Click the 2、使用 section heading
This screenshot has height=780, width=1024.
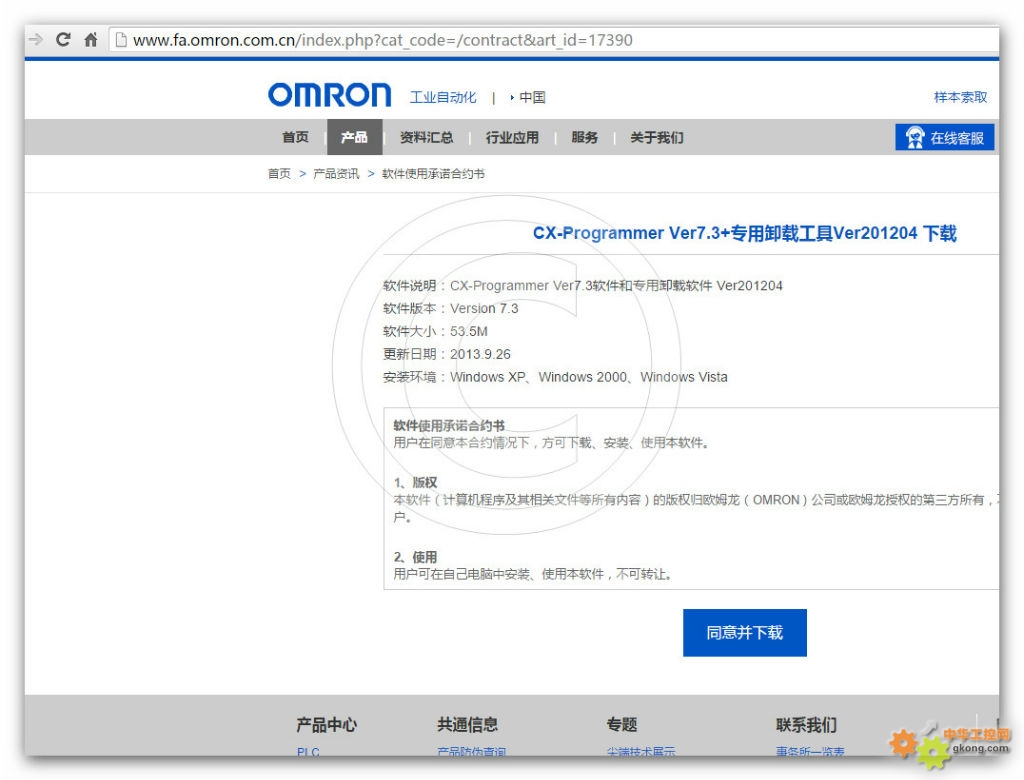tap(415, 557)
